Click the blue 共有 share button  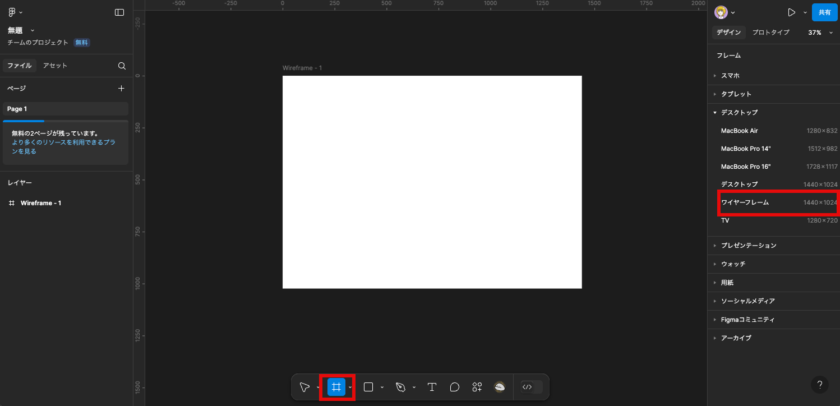(823, 13)
